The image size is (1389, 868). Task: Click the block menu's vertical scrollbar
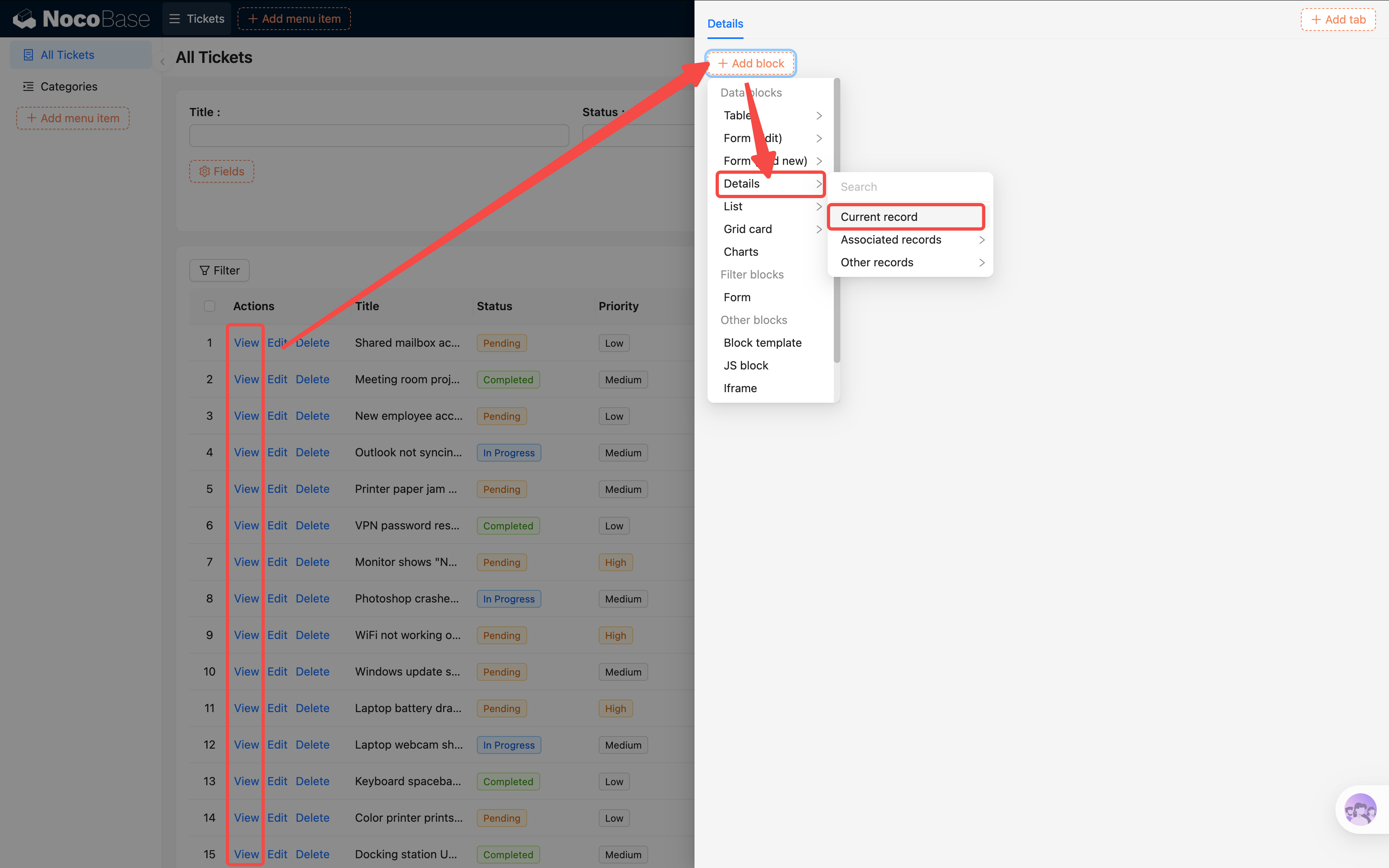point(837,221)
